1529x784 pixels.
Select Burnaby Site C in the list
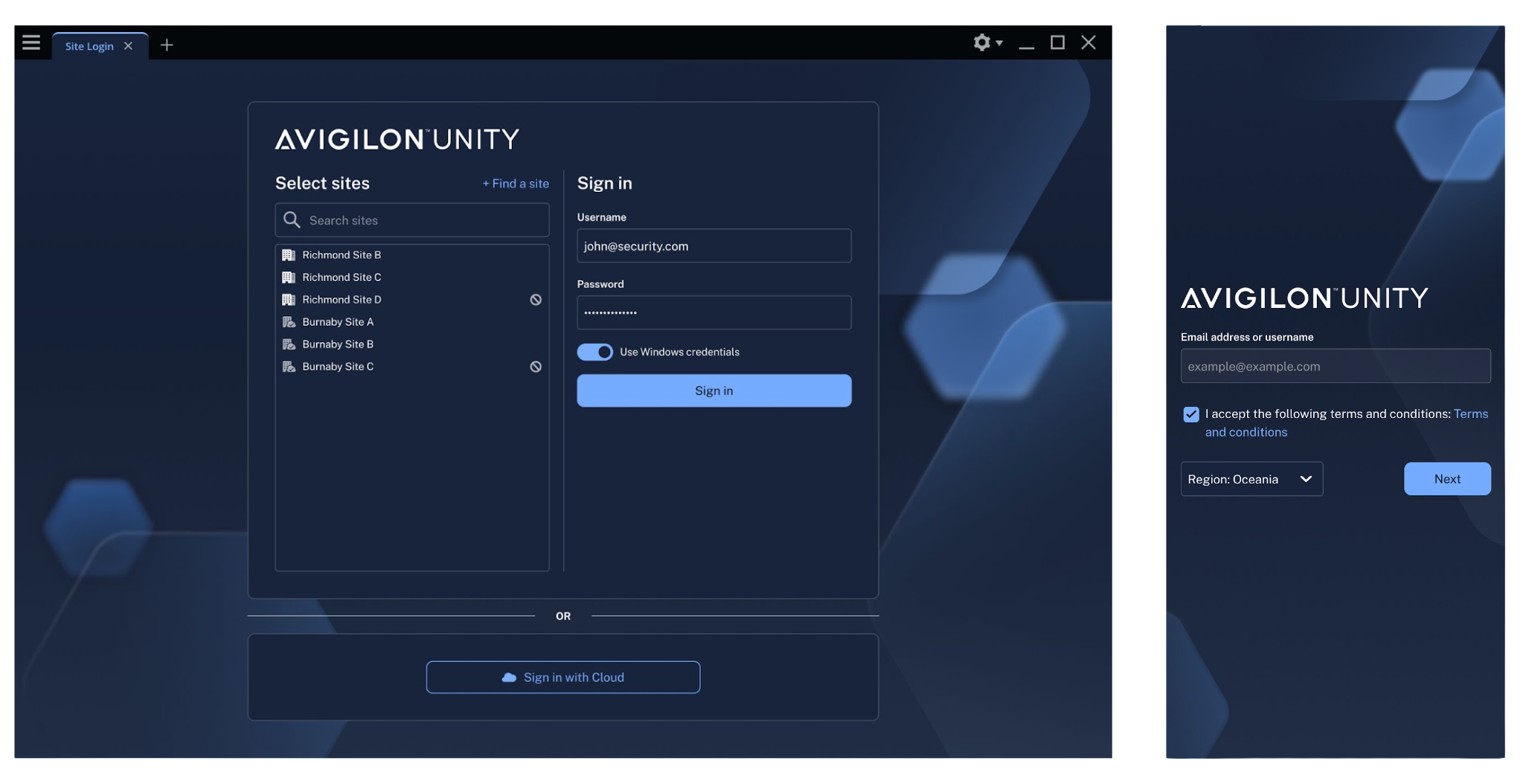click(x=412, y=367)
